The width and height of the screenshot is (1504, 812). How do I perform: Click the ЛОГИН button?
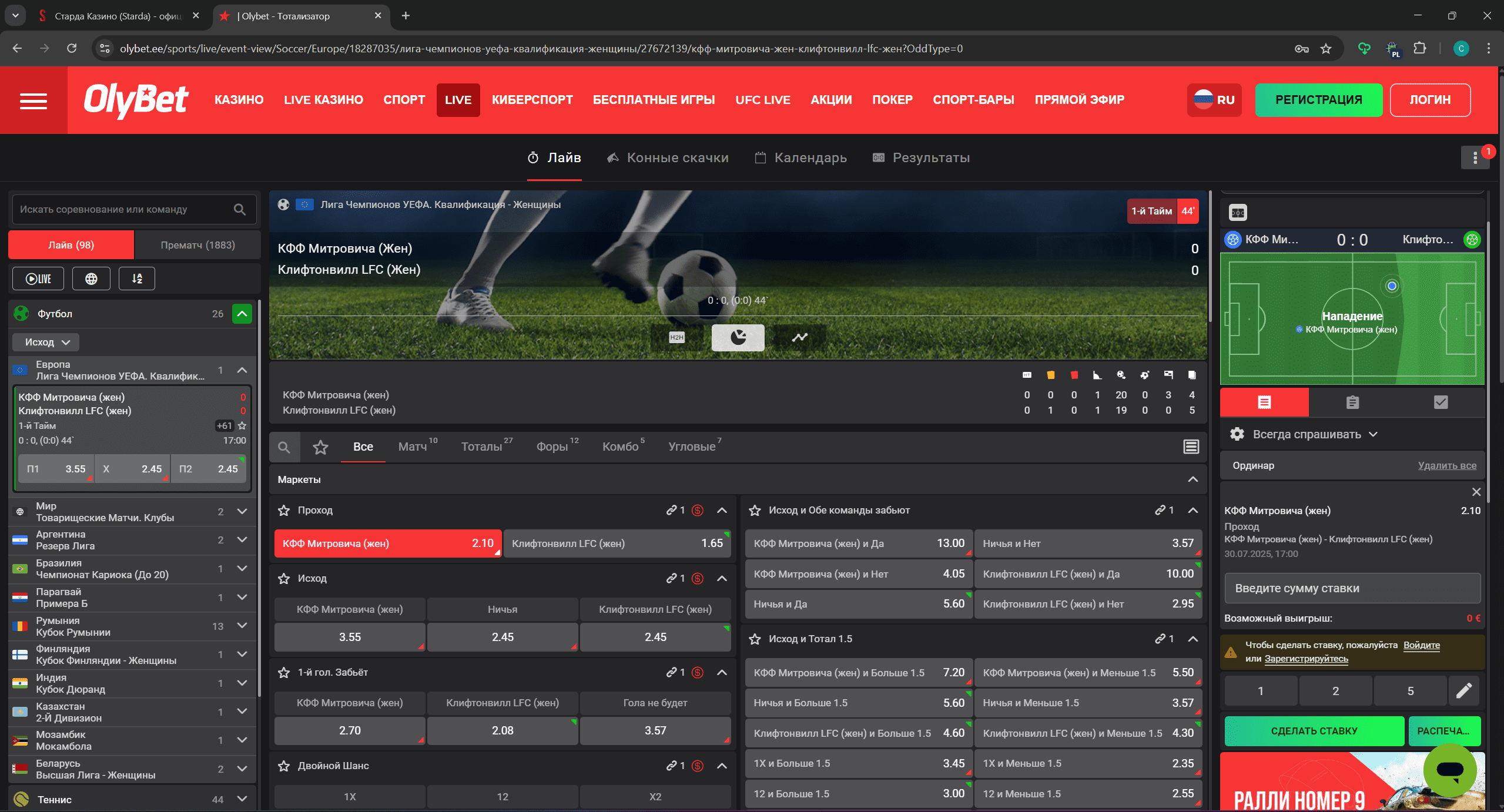(x=1430, y=100)
